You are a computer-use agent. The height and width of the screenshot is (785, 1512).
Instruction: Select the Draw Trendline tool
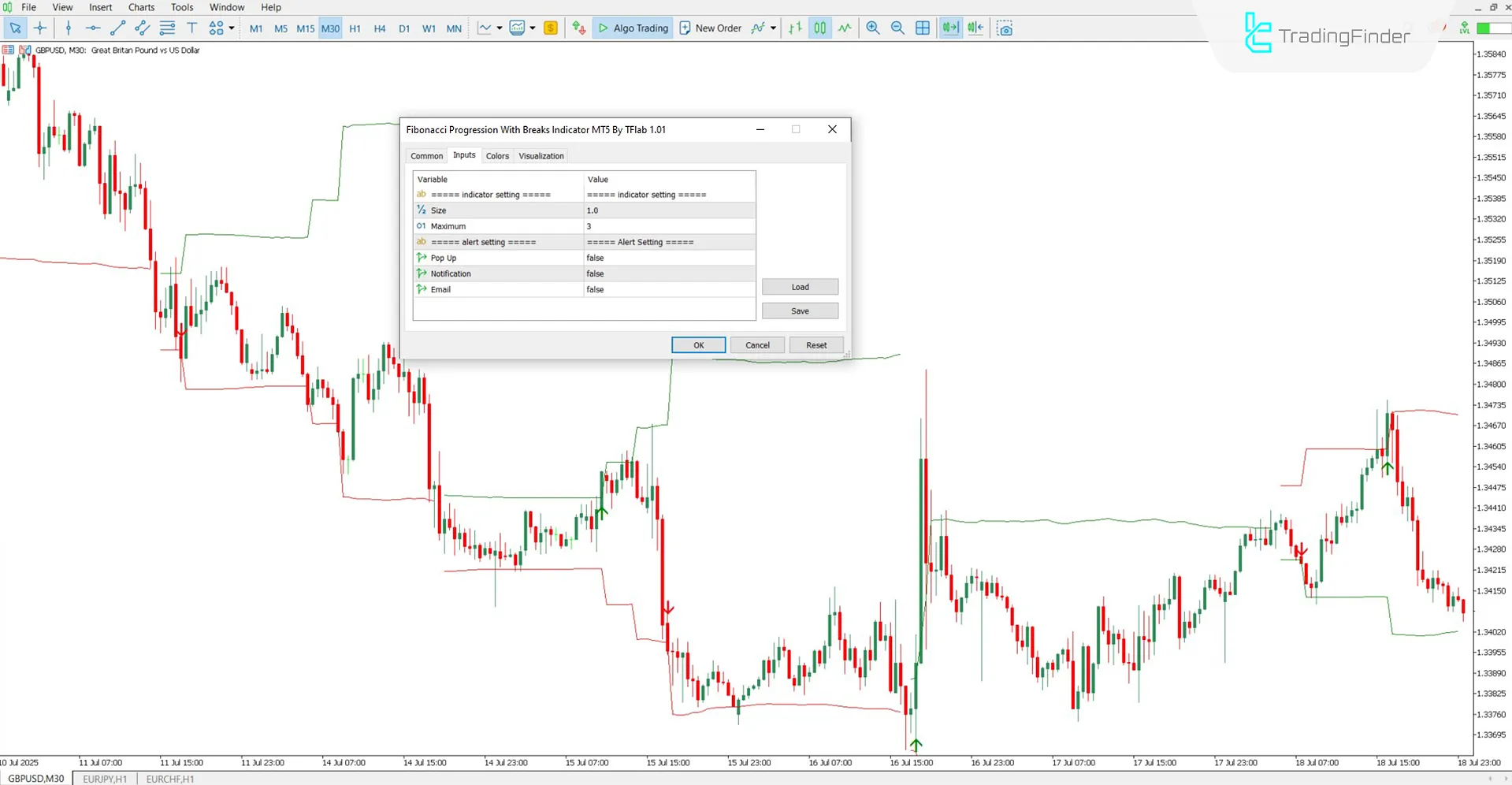(118, 28)
